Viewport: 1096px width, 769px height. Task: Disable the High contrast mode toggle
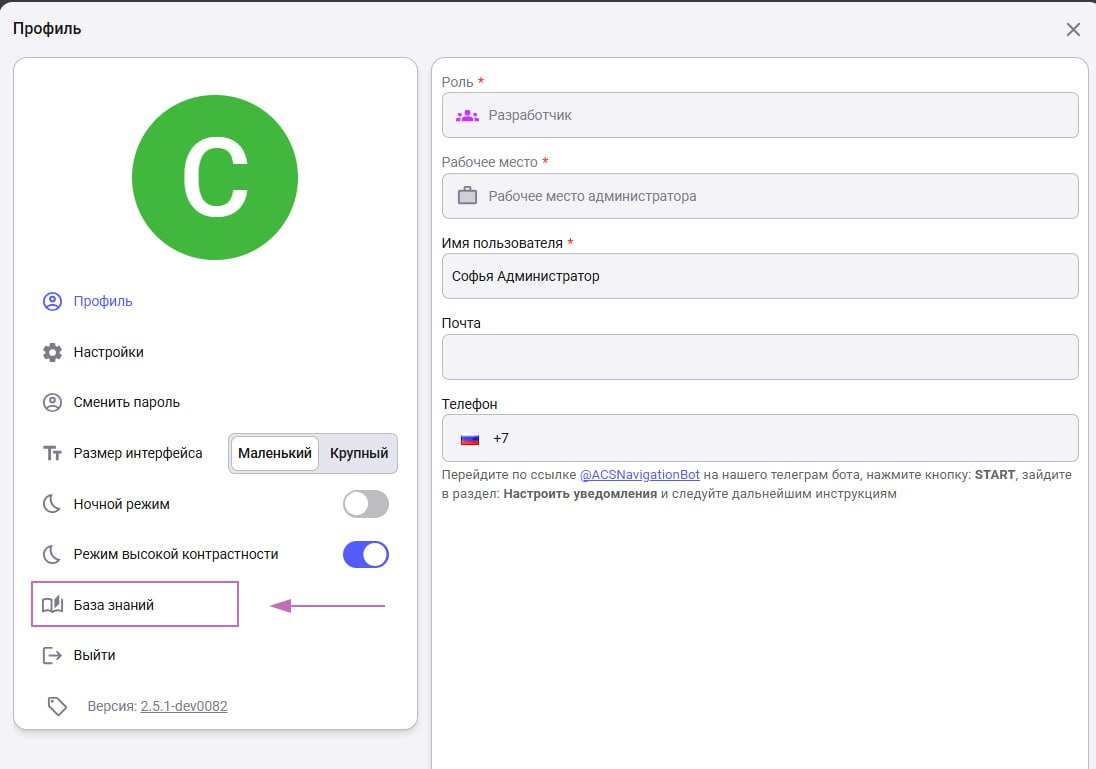tap(365, 554)
